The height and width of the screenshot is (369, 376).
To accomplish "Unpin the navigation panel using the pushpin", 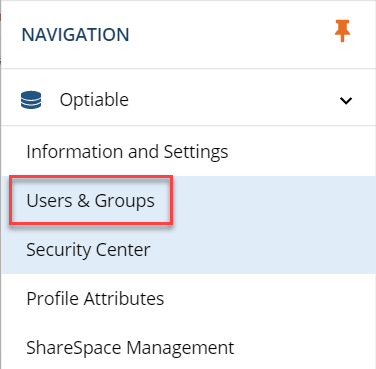I will pyautogui.click(x=342, y=31).
